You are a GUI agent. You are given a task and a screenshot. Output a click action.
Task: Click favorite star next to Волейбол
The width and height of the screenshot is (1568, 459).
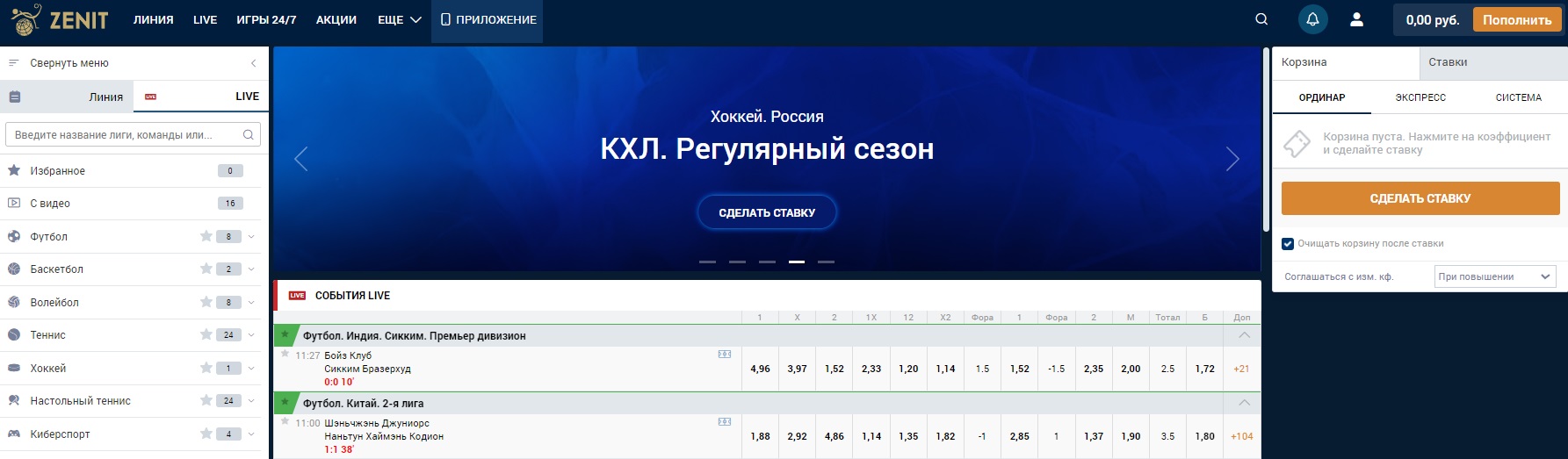(x=206, y=302)
